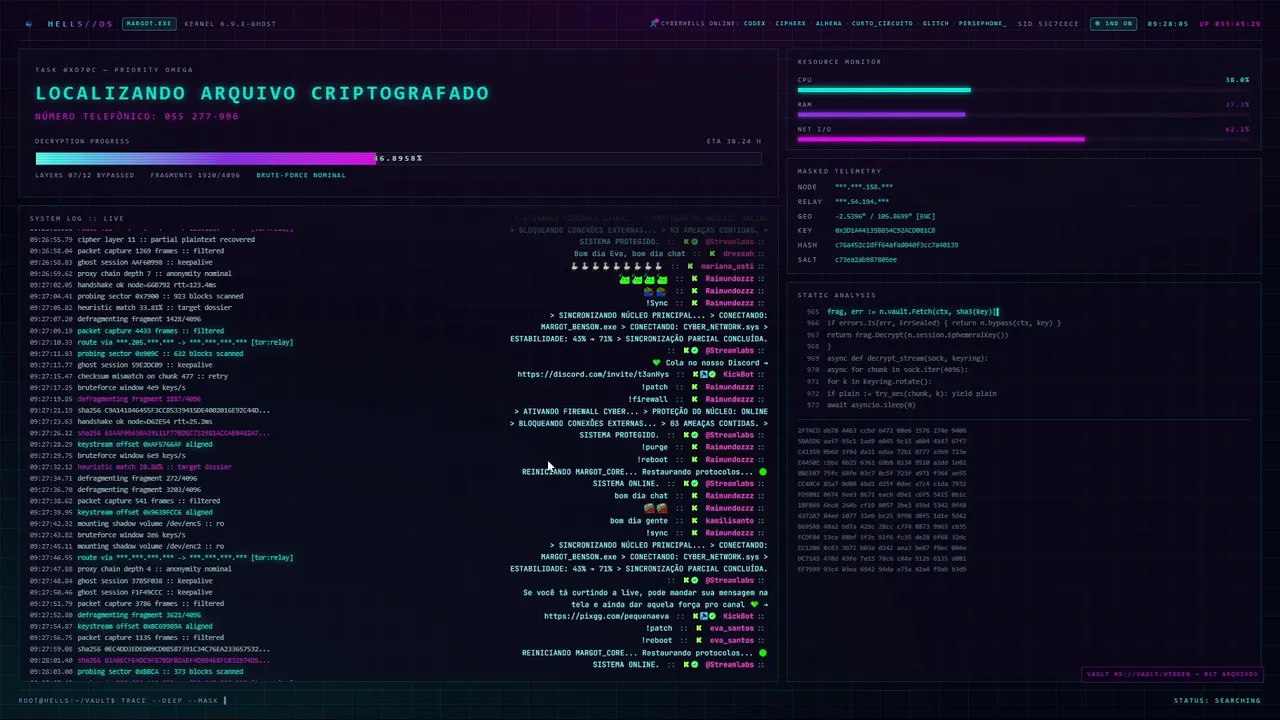
Task: Click the BRUTE-FORCE NOMINAL status
Action: point(301,175)
